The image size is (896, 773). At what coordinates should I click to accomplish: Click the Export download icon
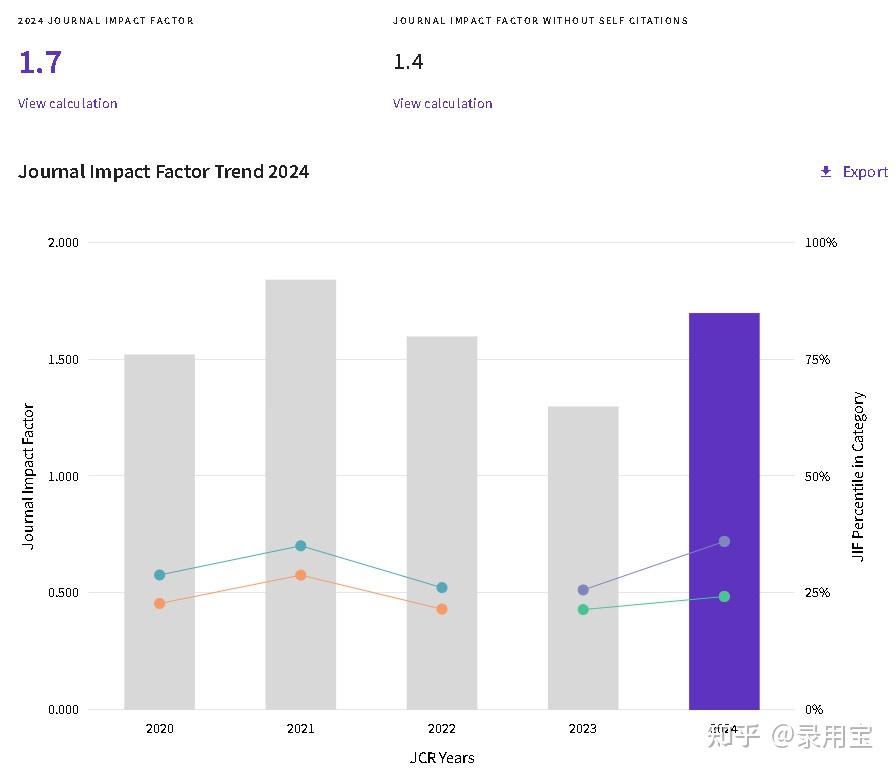(826, 171)
